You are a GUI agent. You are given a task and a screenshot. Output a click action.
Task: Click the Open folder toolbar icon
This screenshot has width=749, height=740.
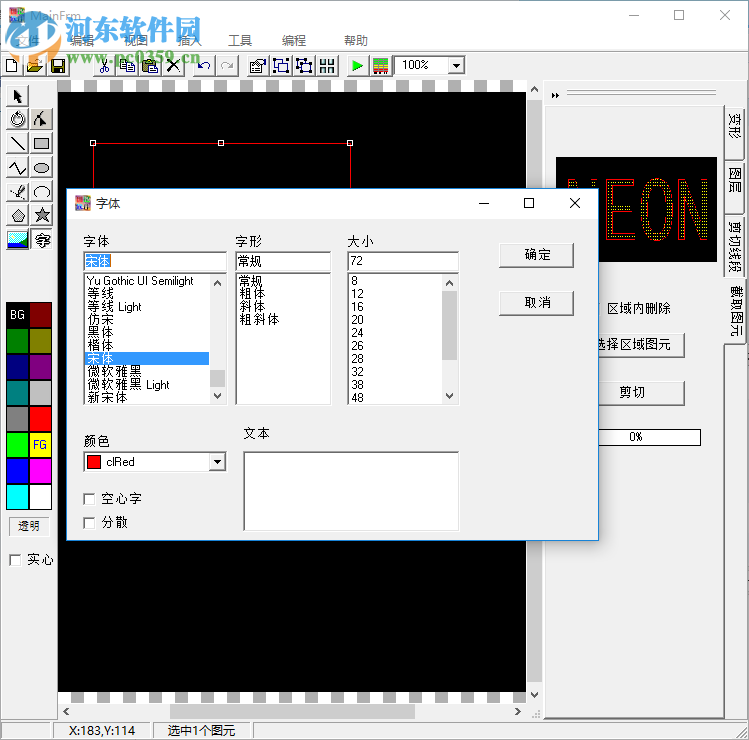pyautogui.click(x=35, y=65)
